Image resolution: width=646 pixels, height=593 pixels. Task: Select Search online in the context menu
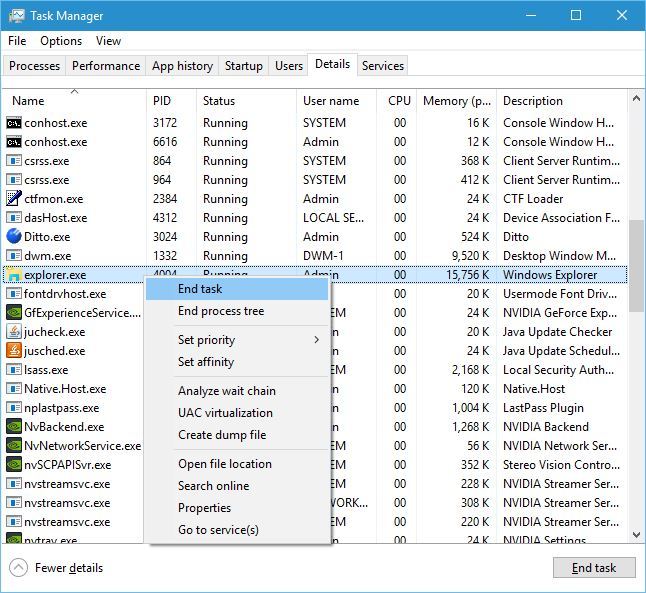237,486
